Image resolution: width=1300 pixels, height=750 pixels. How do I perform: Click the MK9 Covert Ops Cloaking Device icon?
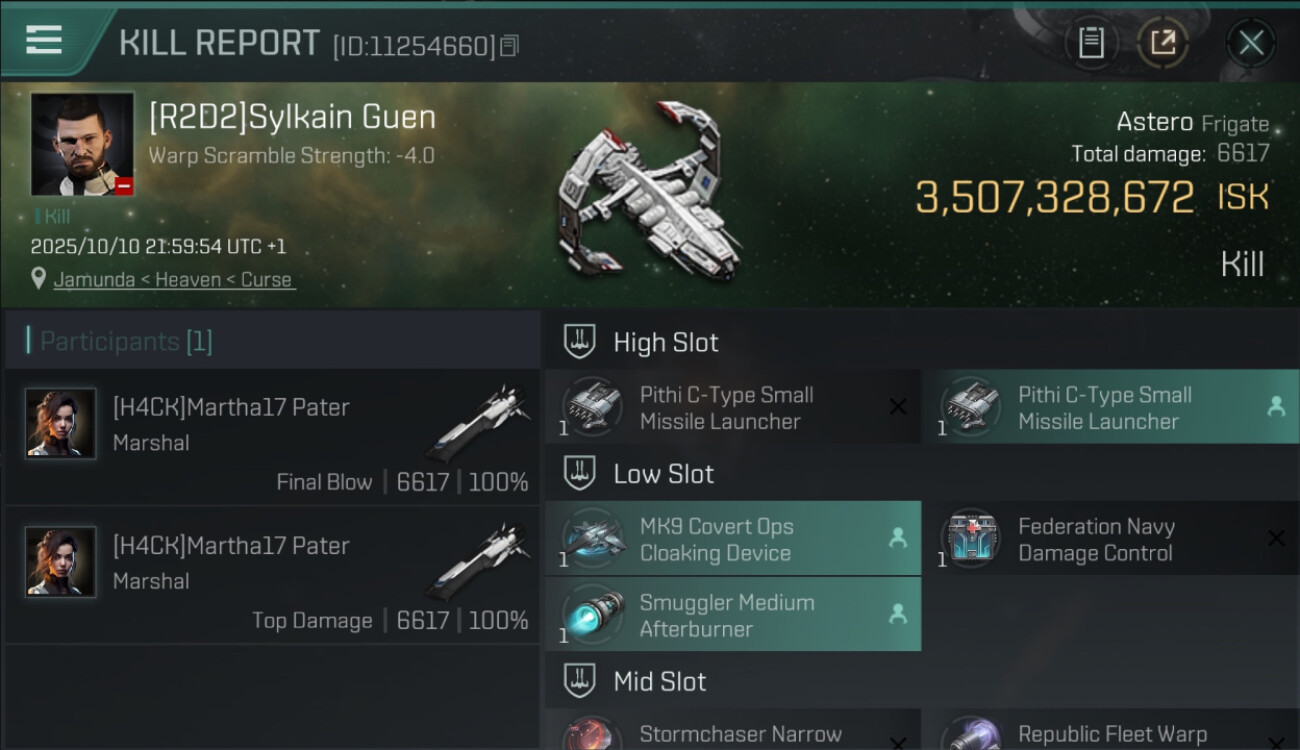click(593, 539)
